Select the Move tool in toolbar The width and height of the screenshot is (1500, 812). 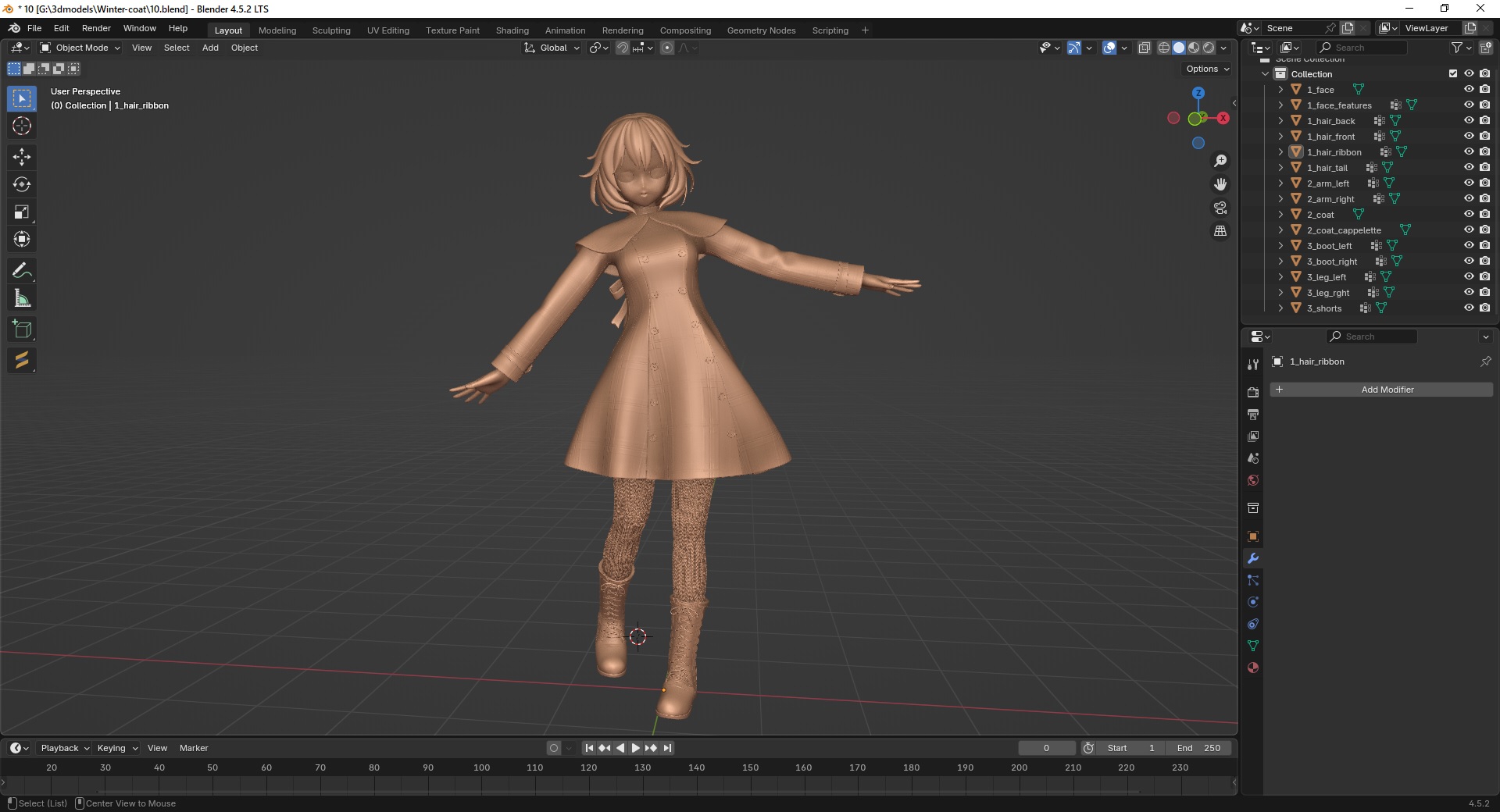coord(22,157)
